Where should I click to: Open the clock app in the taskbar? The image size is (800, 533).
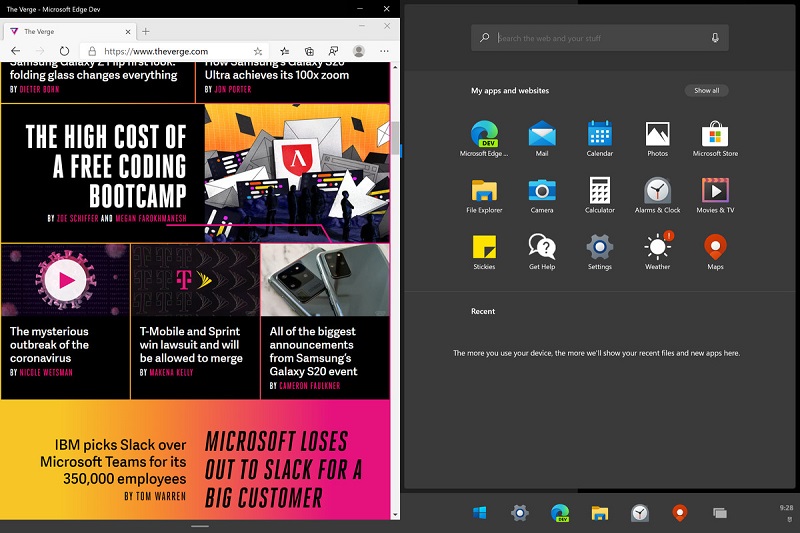[x=639, y=513]
